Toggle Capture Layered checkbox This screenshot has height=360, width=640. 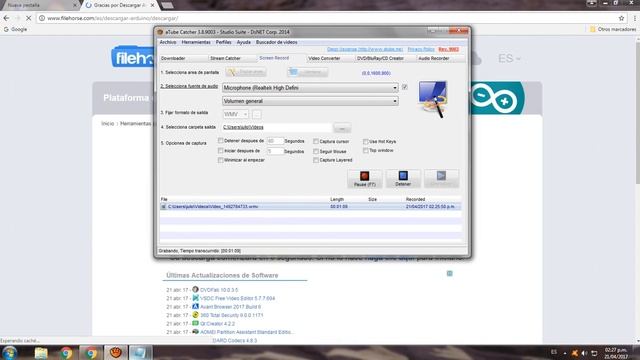point(316,160)
